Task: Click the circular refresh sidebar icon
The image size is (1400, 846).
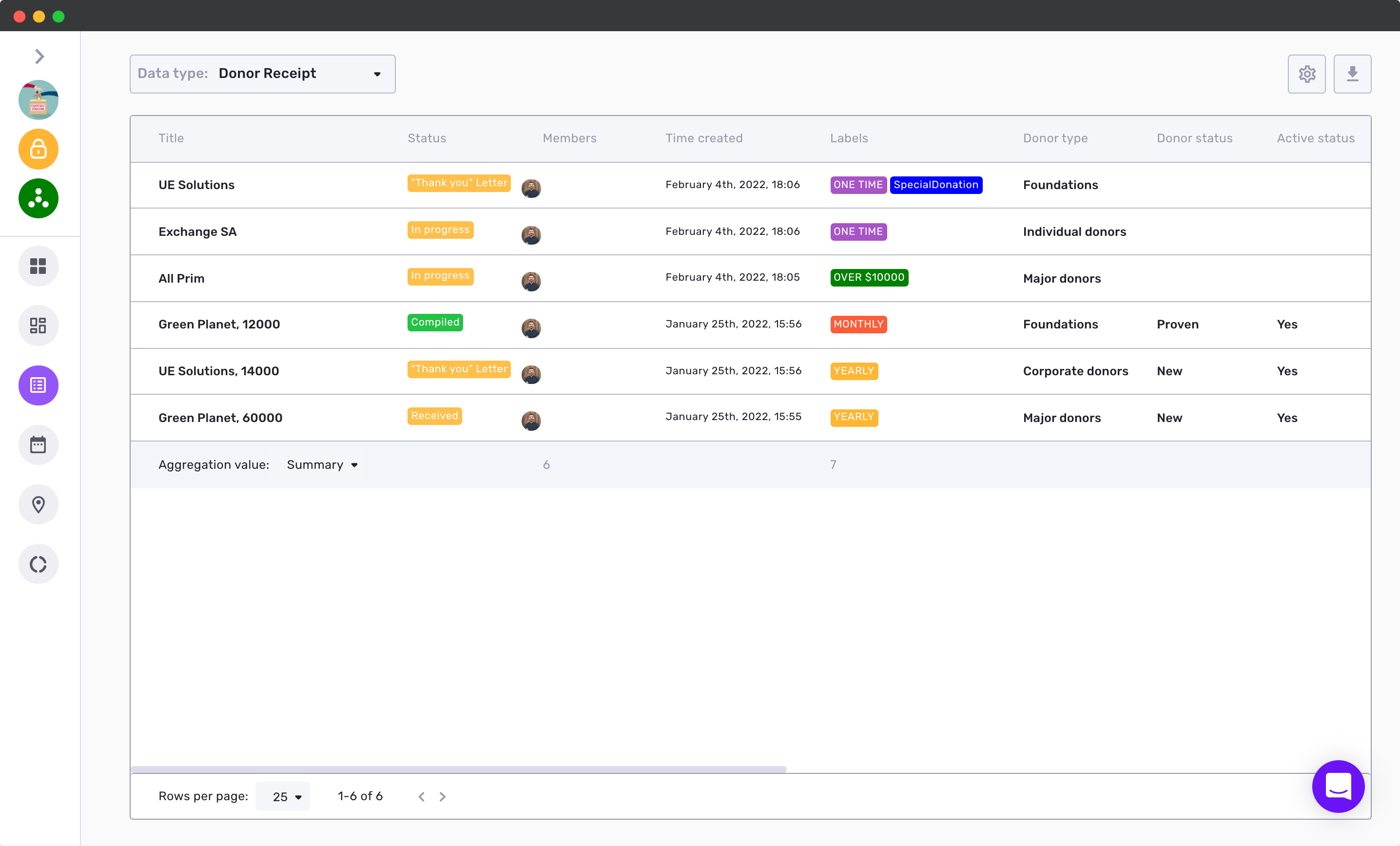Action: tap(38, 564)
